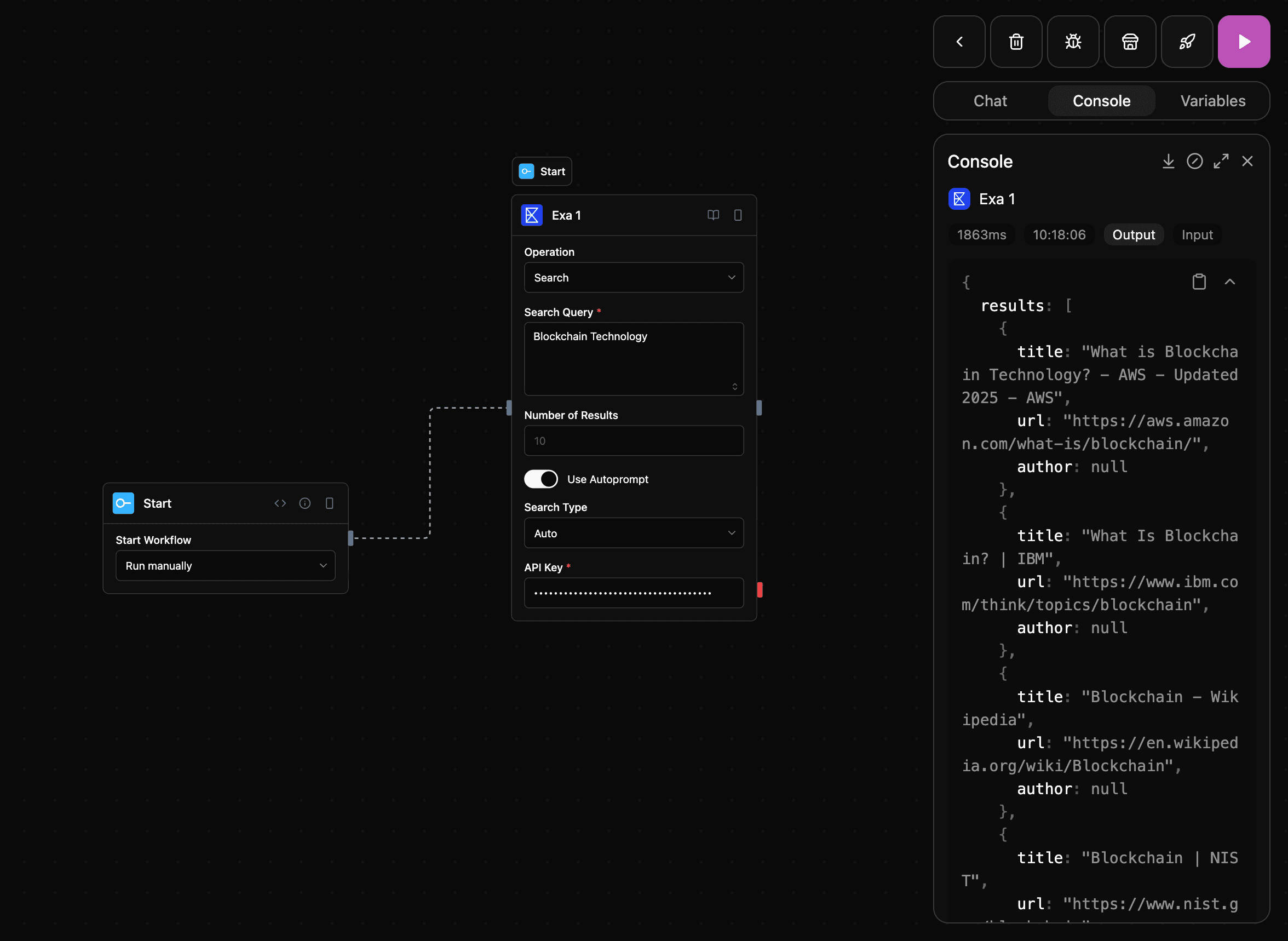Open the Variables tab
Viewport: 1288px width, 941px height.
pos(1212,101)
